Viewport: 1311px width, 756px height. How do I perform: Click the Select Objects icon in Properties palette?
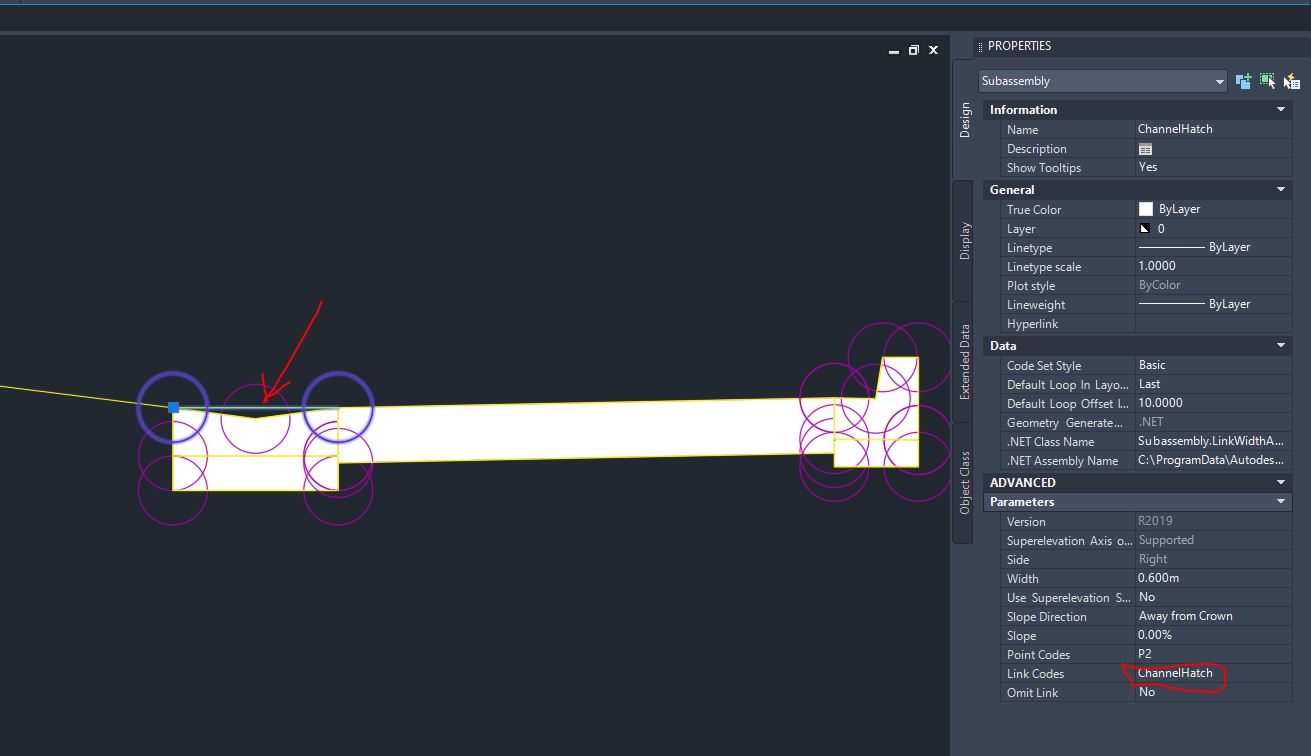click(x=1267, y=80)
